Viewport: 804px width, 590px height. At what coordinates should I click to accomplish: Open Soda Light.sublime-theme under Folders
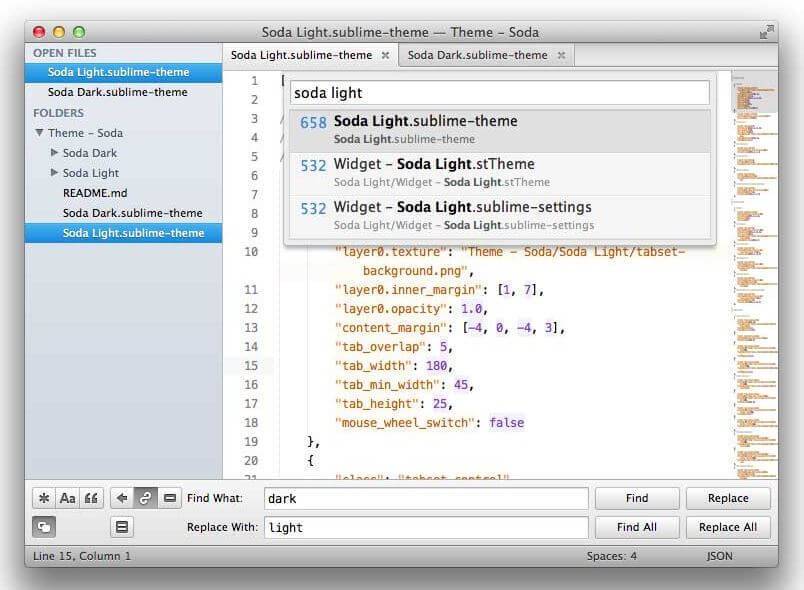[124, 233]
